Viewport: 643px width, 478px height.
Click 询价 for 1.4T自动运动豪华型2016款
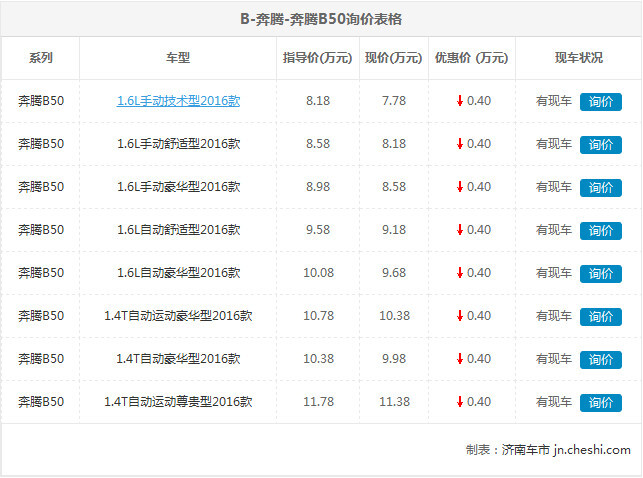click(601, 317)
